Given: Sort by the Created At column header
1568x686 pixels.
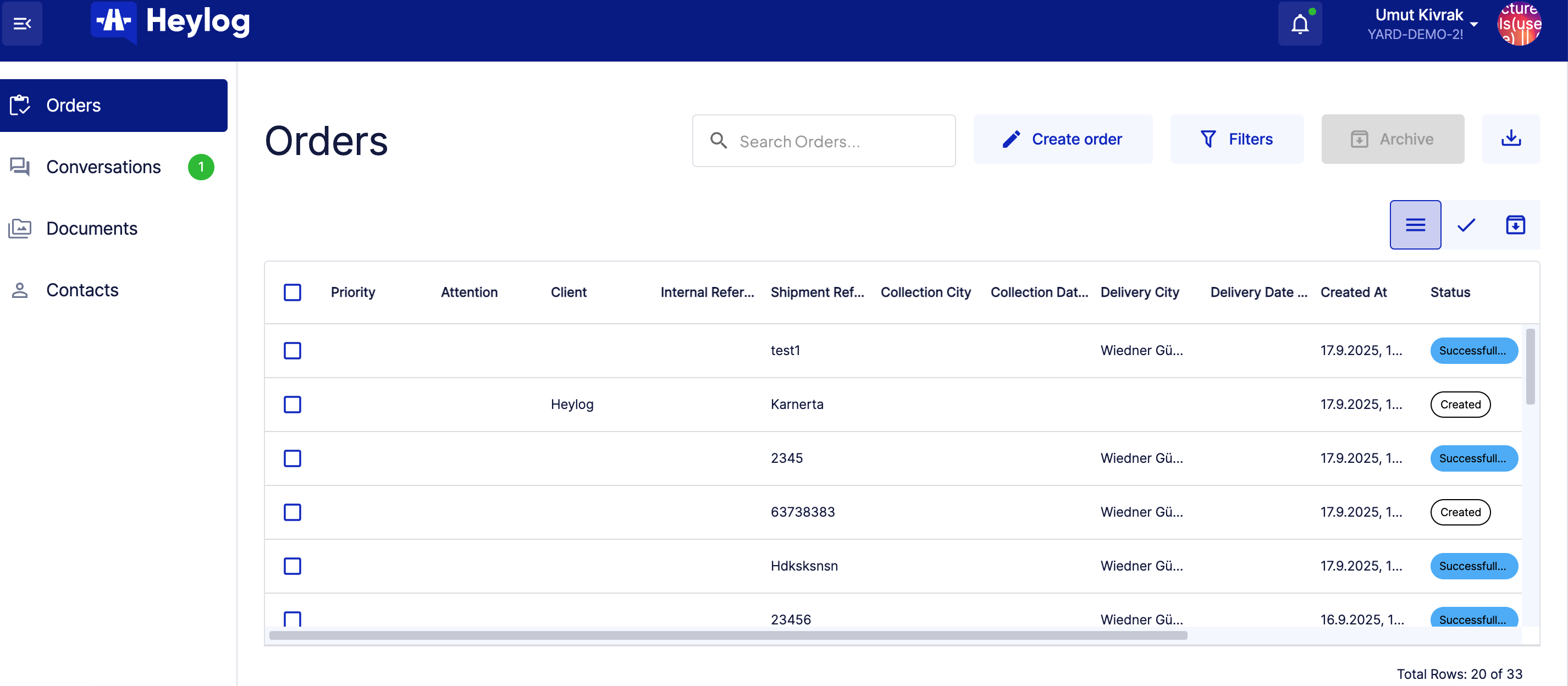Looking at the screenshot, I should tap(1353, 292).
